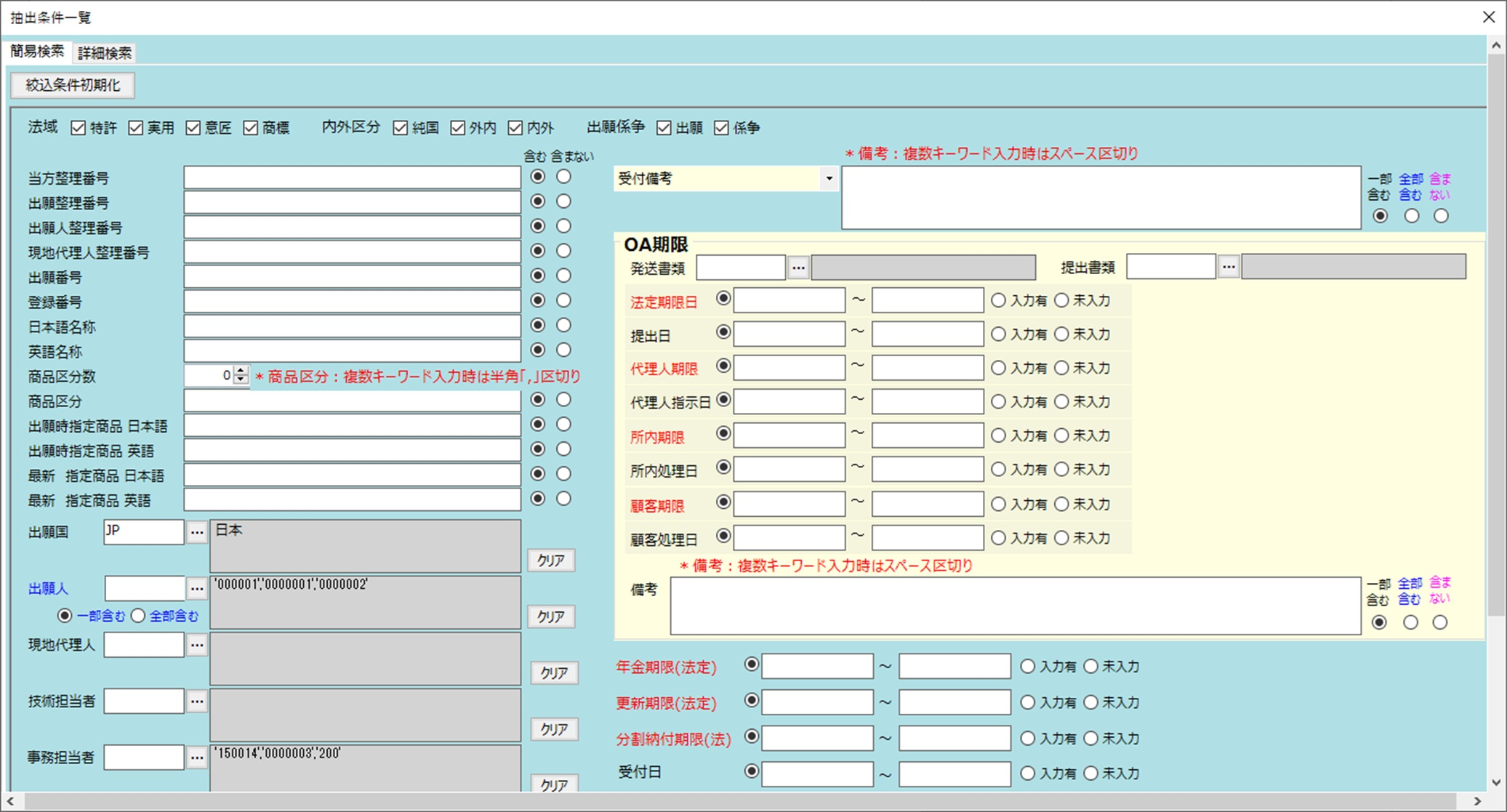Decrease the 商品区分数 spinner value
This screenshot has height=812, width=1507.
click(241, 380)
